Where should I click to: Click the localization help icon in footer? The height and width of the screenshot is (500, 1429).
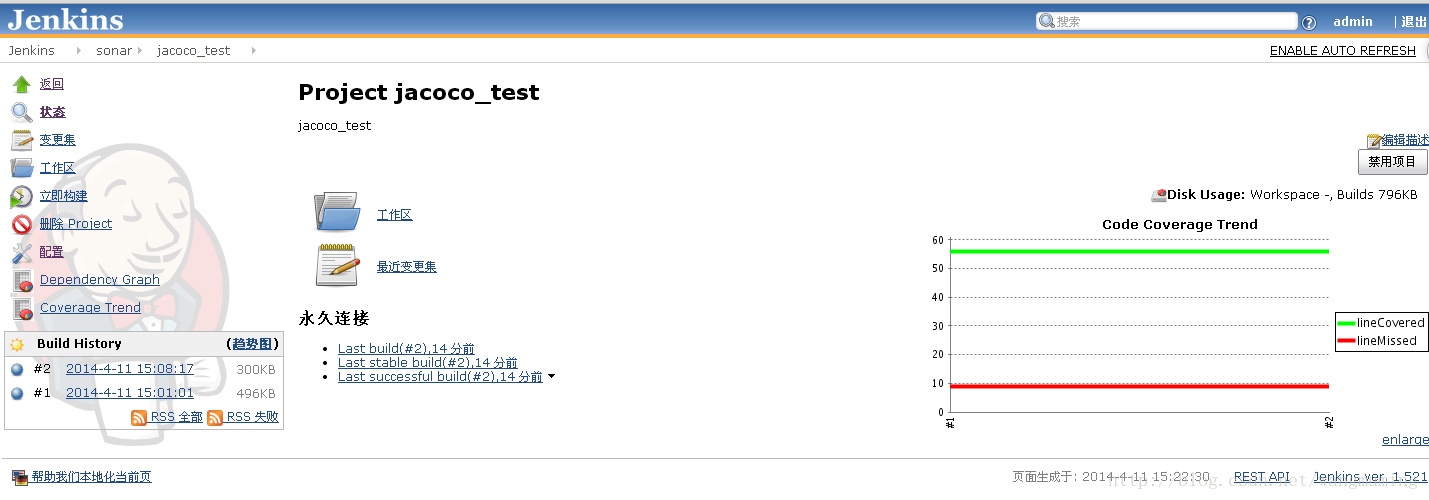pos(19,477)
